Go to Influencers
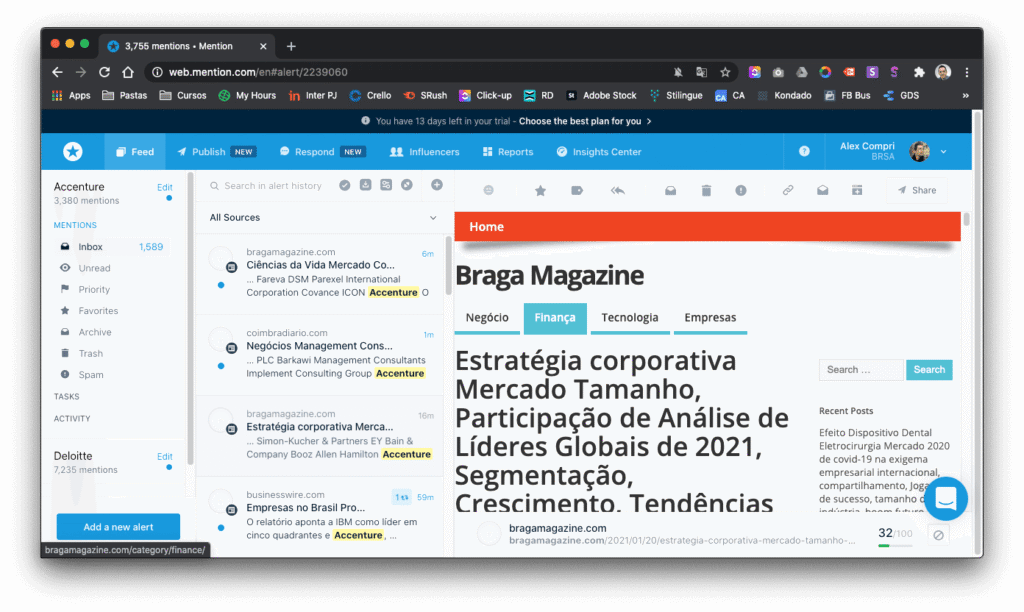Screen dimensions: 1024x612 tap(424, 152)
